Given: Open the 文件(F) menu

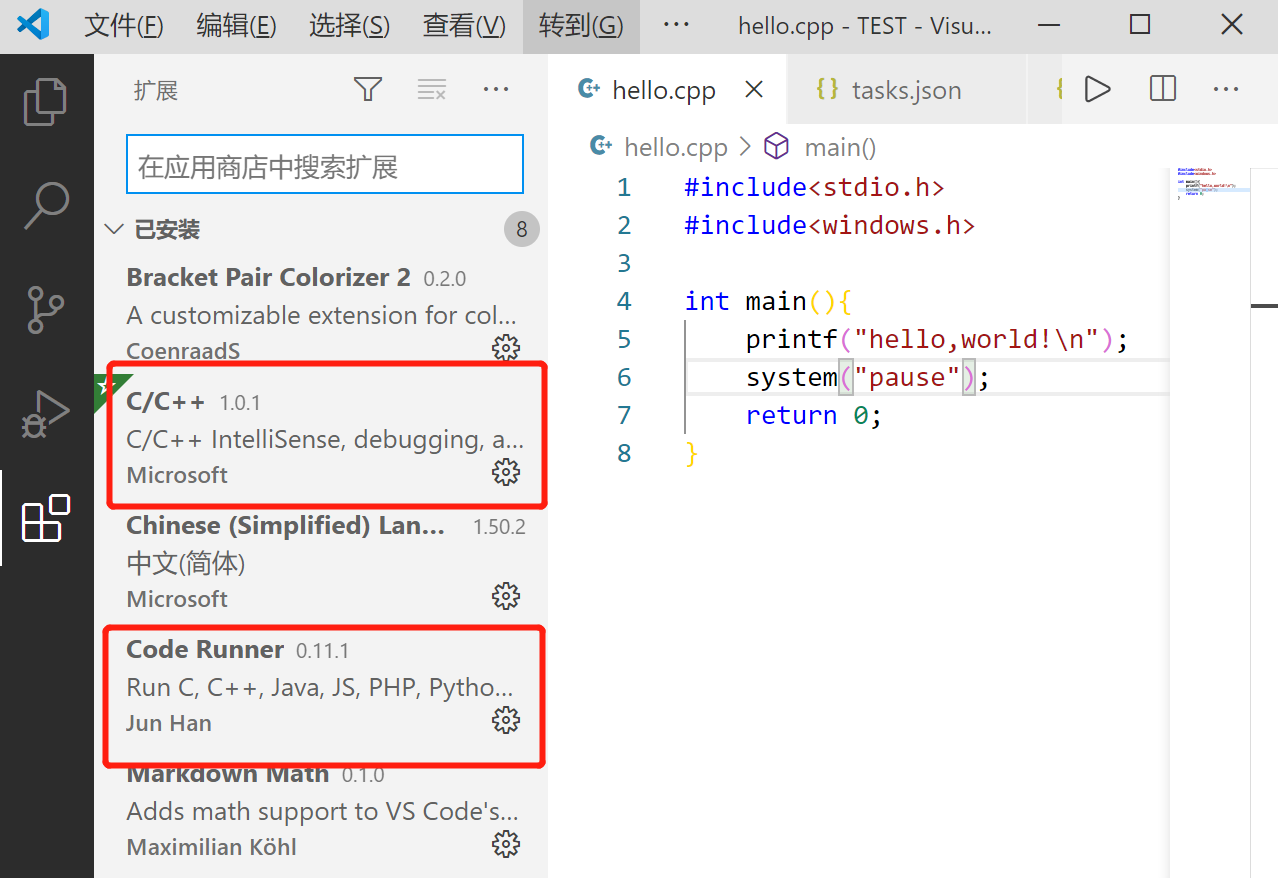Looking at the screenshot, I should [124, 26].
